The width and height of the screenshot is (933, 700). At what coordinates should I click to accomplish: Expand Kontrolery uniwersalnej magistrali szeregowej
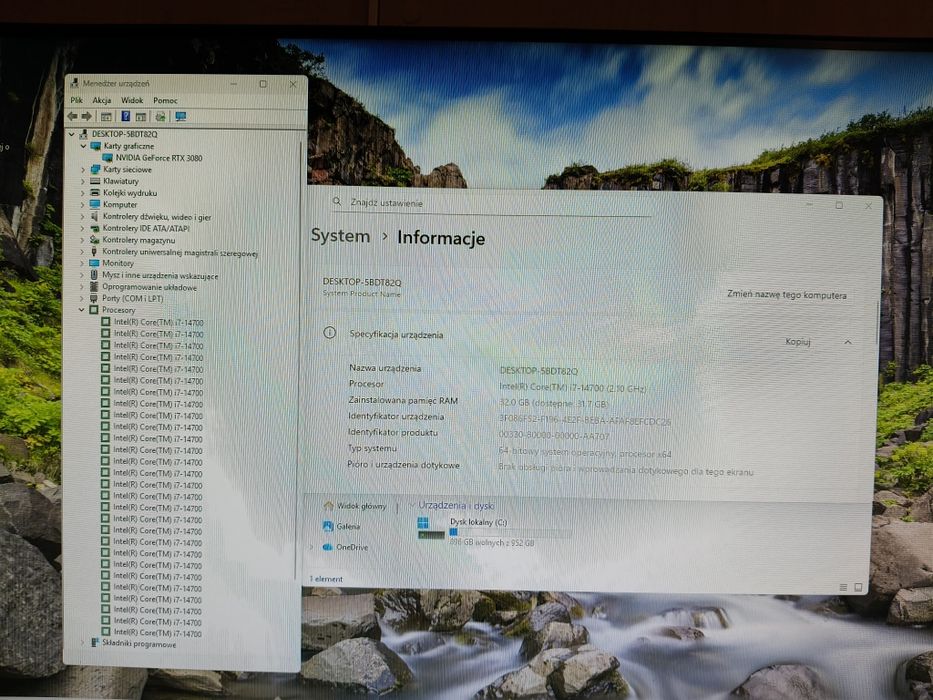click(x=82, y=252)
